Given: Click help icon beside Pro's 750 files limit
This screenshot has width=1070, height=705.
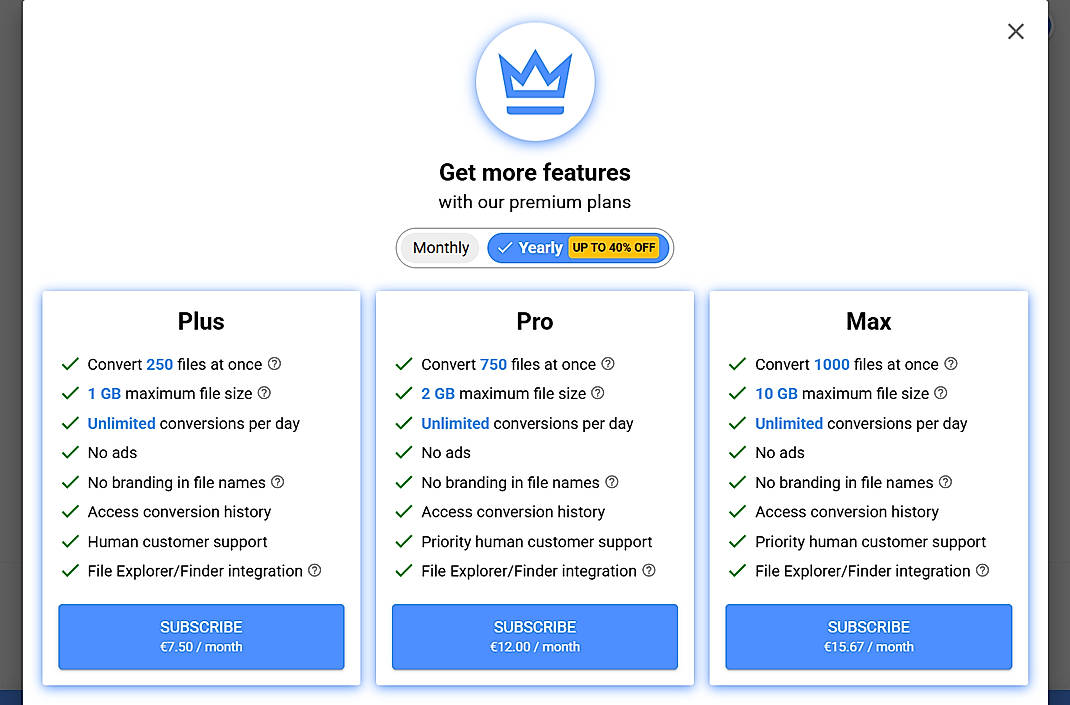Looking at the screenshot, I should pyautogui.click(x=607, y=364).
